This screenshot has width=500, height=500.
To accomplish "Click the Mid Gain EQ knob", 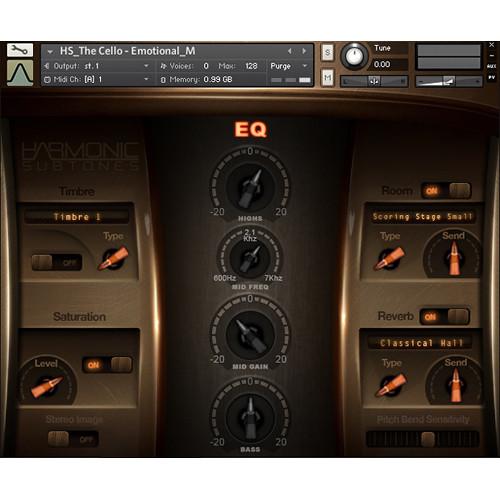I will (250, 335).
